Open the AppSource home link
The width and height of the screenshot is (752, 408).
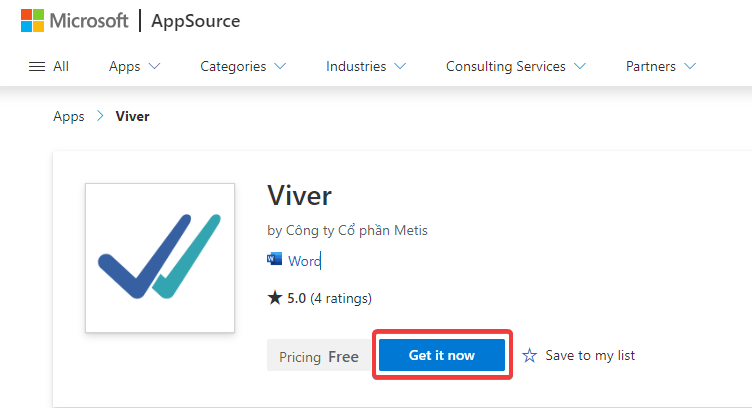pyautogui.click(x=196, y=21)
